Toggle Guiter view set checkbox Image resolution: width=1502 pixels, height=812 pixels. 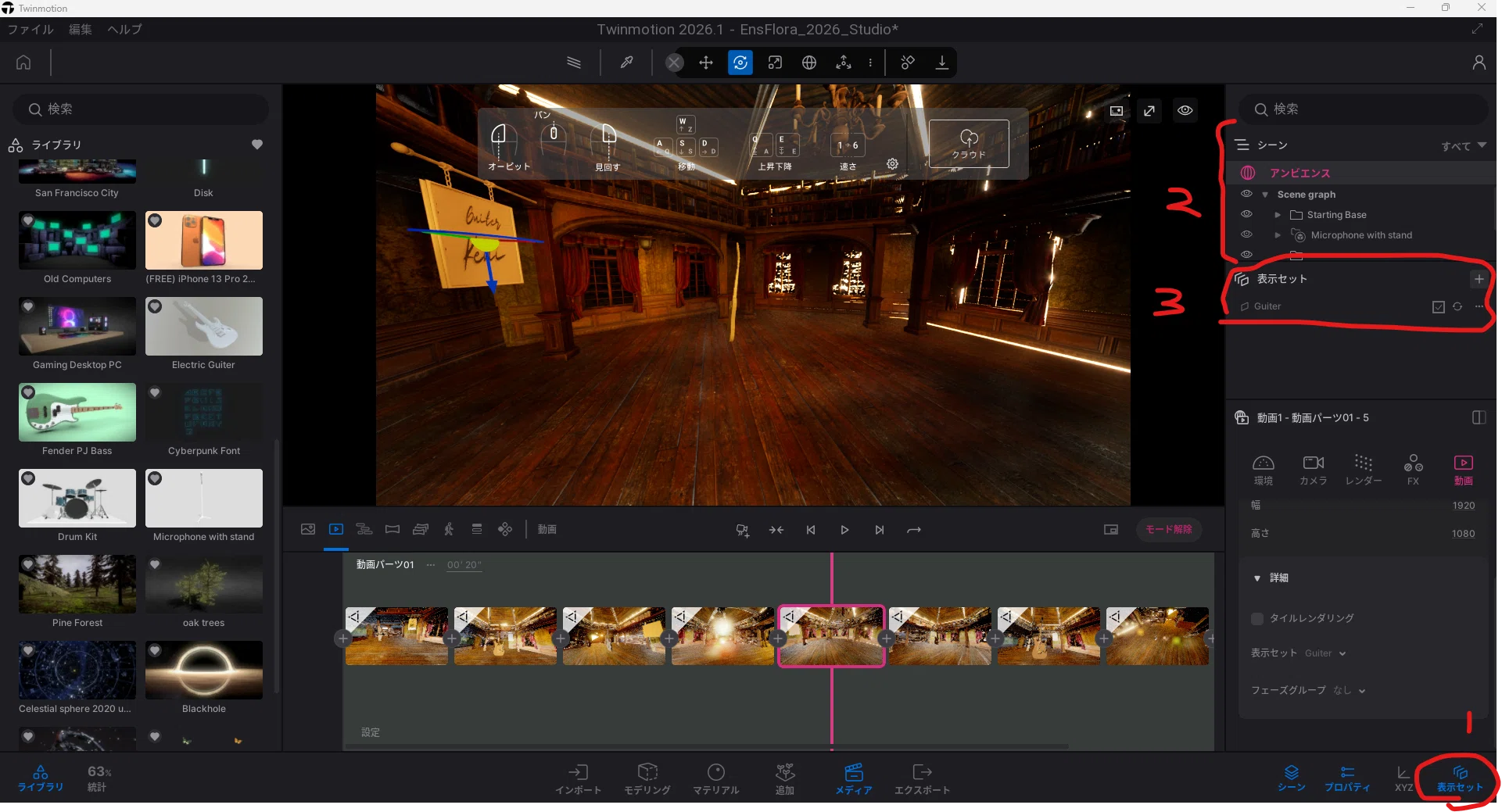click(1438, 307)
